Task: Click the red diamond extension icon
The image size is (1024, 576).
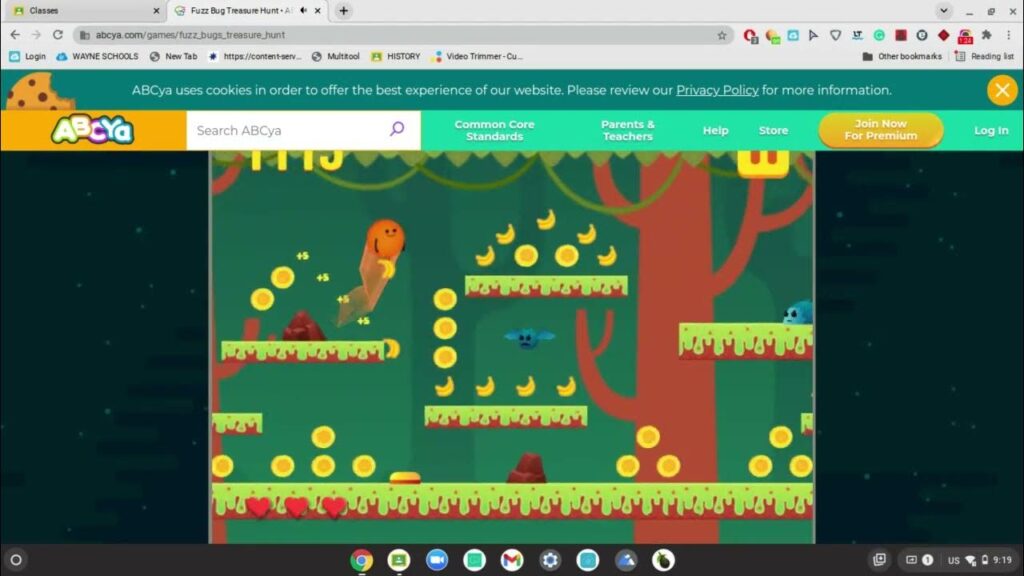Action: pyautogui.click(x=943, y=35)
